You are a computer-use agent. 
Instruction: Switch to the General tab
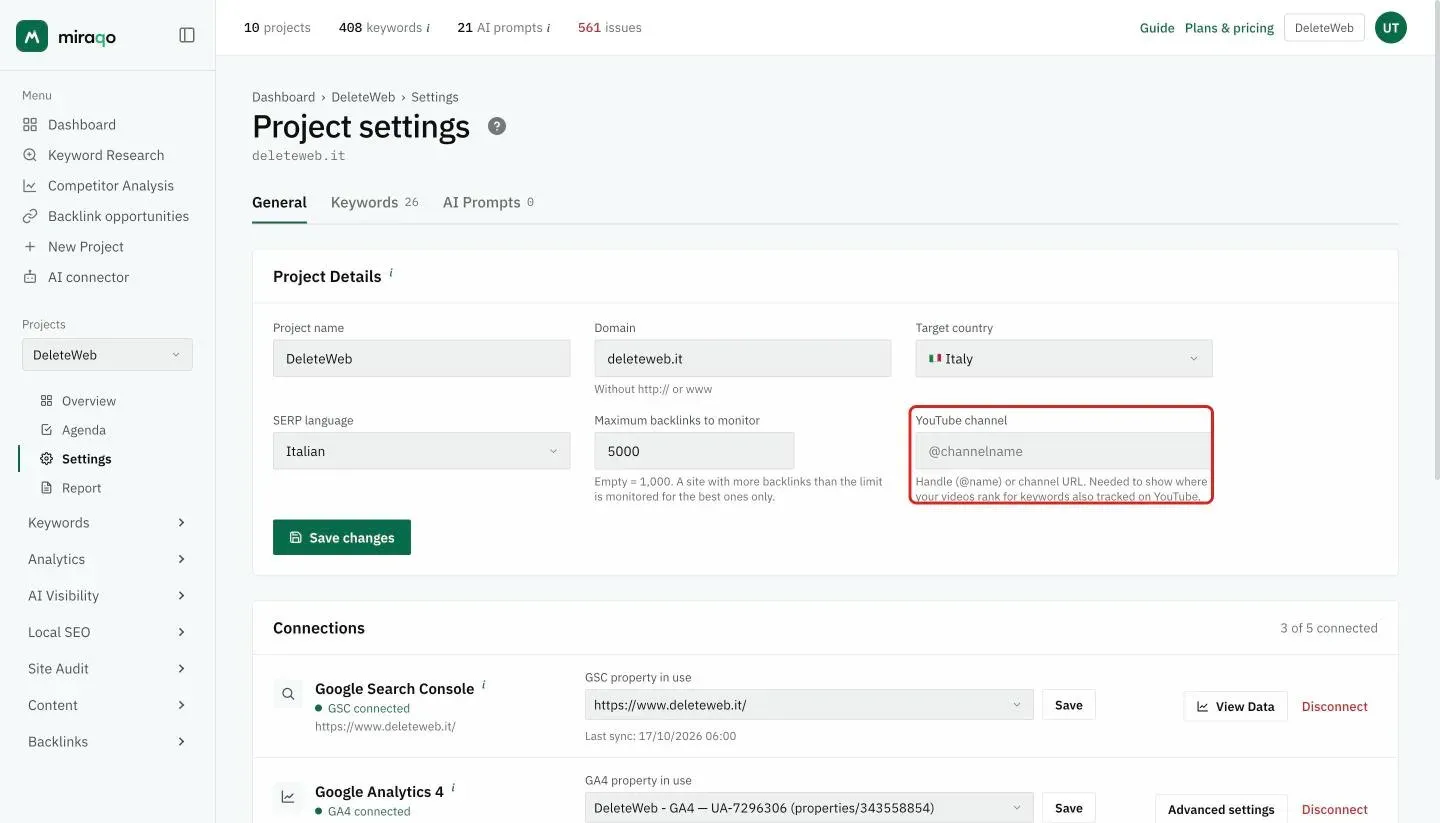pyautogui.click(x=279, y=202)
